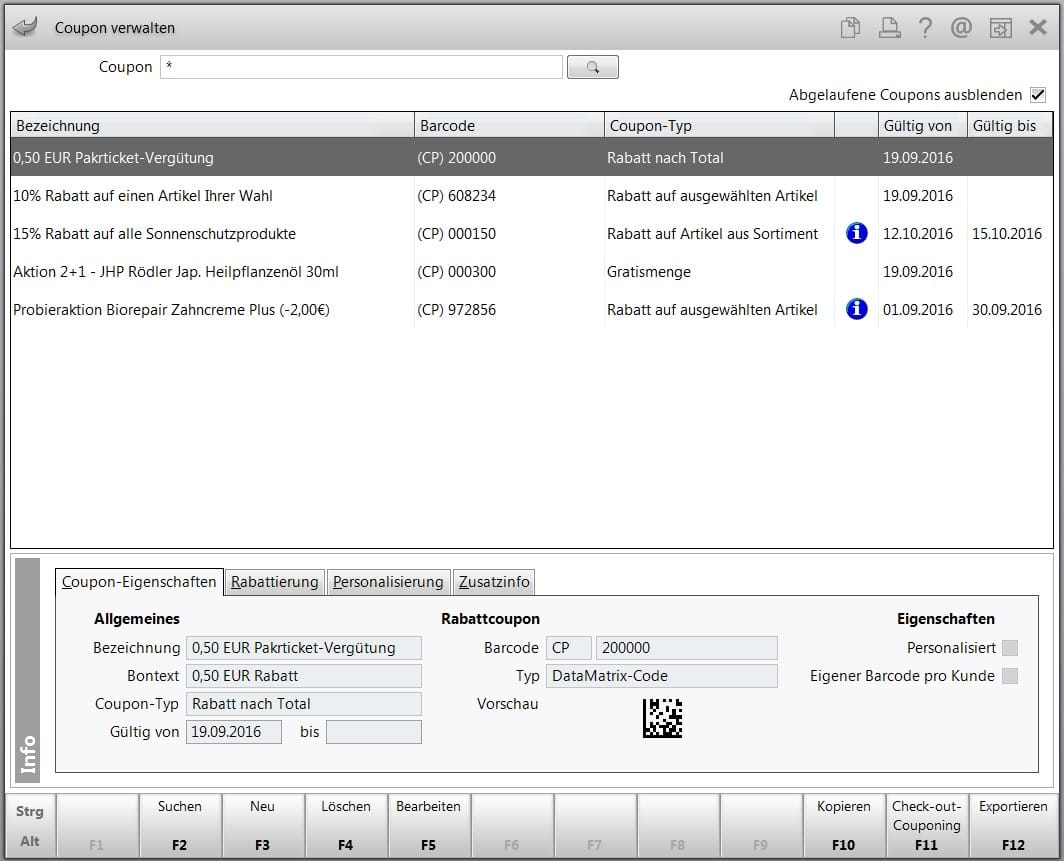Click Typ field DataMatrix-Code
Screen dimensions: 1064x861
(x=662, y=676)
